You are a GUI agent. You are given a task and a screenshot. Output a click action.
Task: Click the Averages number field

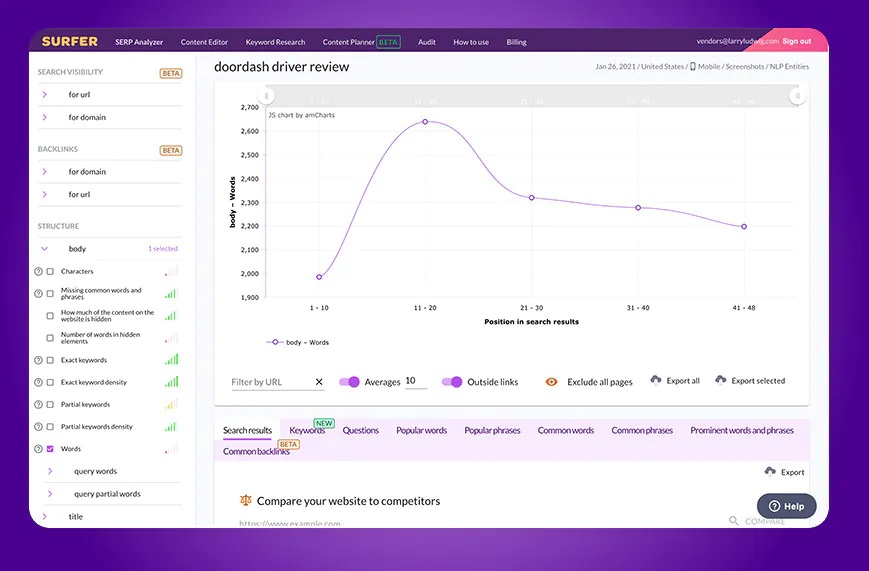pyautogui.click(x=416, y=381)
